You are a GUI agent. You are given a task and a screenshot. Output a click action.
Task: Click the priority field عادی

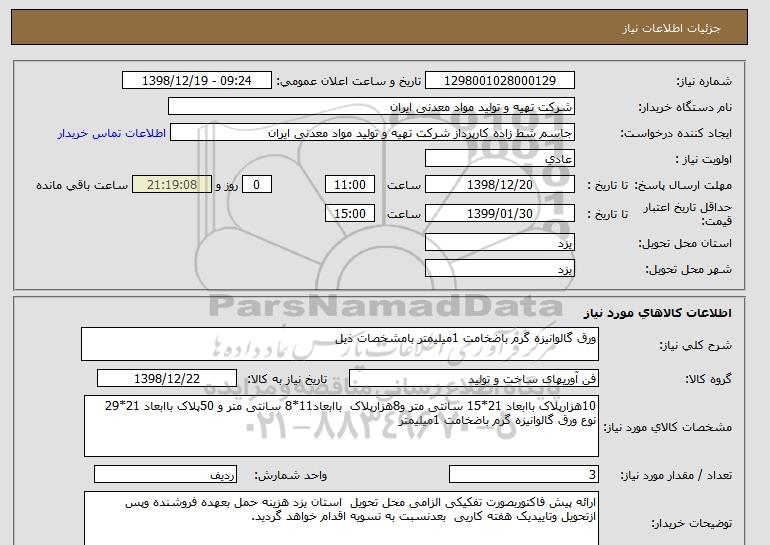(499, 159)
